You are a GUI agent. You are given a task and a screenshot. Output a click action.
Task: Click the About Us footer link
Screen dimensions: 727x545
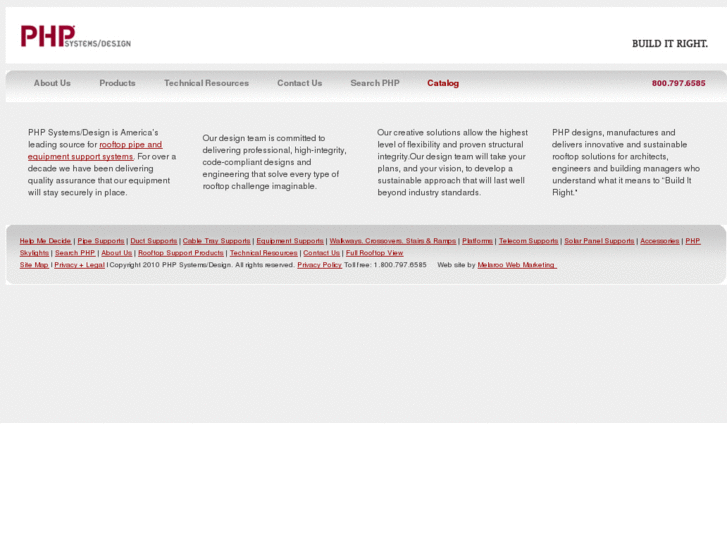point(116,253)
